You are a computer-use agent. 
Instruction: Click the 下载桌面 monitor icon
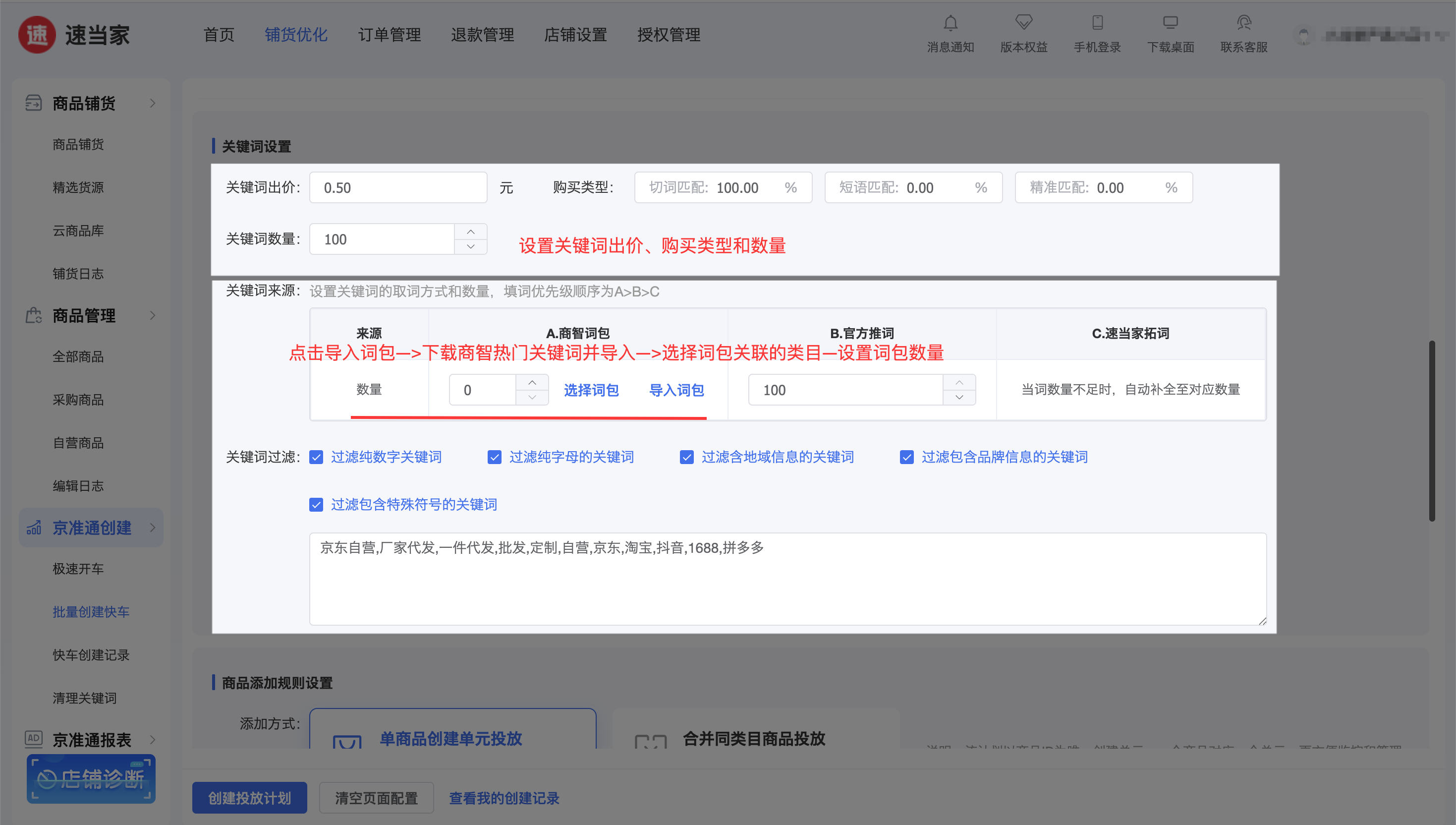click(x=1170, y=23)
